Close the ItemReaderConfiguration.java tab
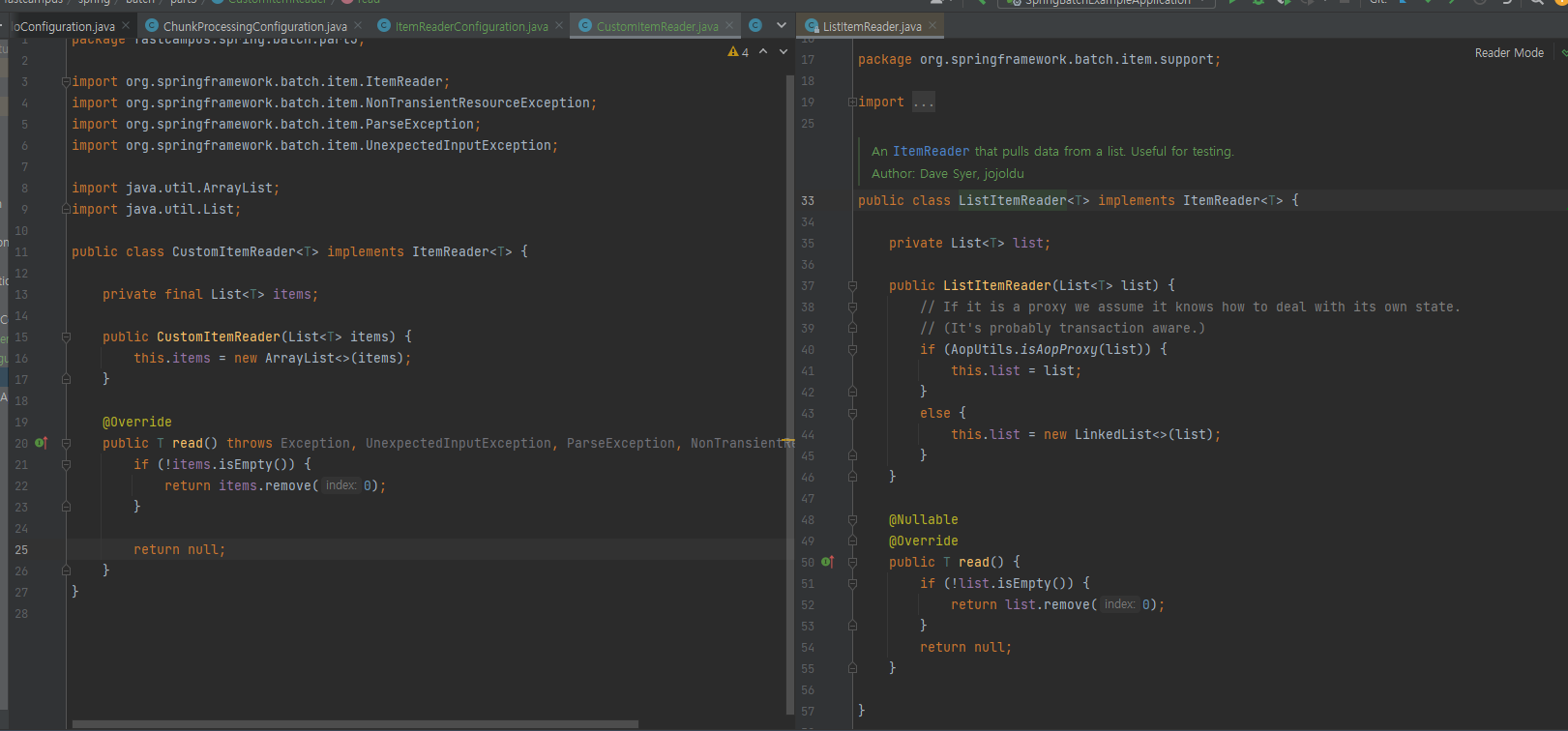The width and height of the screenshot is (1568, 731). point(559,25)
